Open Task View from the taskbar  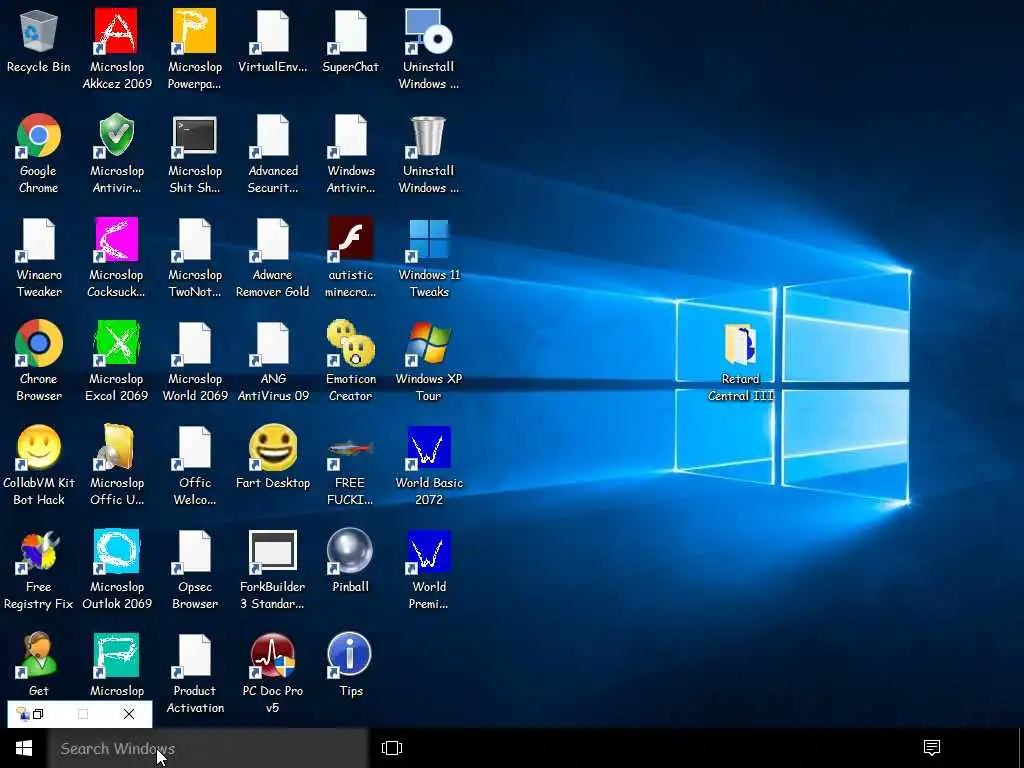(x=392, y=748)
